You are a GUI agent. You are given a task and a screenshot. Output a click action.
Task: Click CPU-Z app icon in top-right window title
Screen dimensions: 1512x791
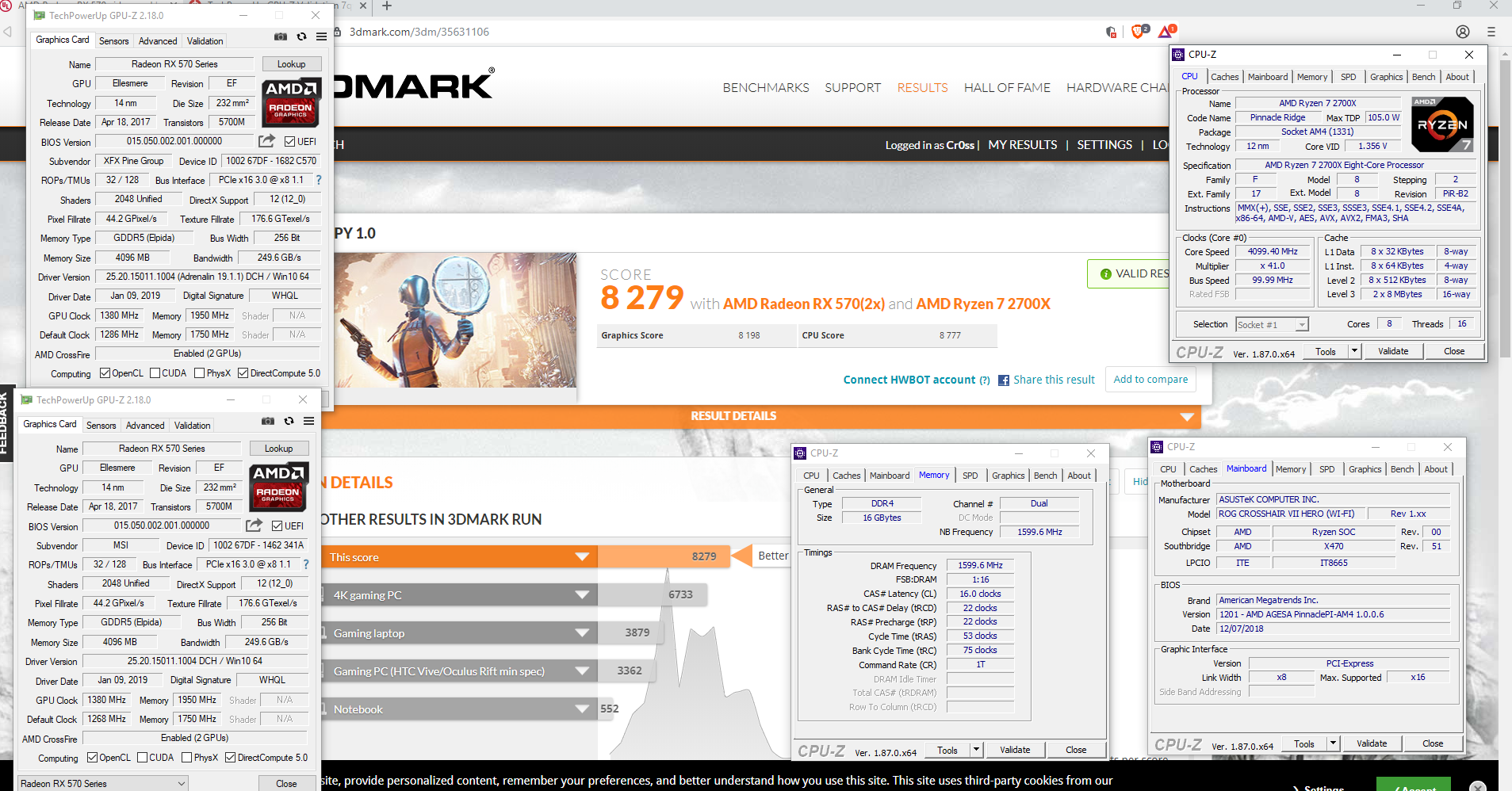1178,55
